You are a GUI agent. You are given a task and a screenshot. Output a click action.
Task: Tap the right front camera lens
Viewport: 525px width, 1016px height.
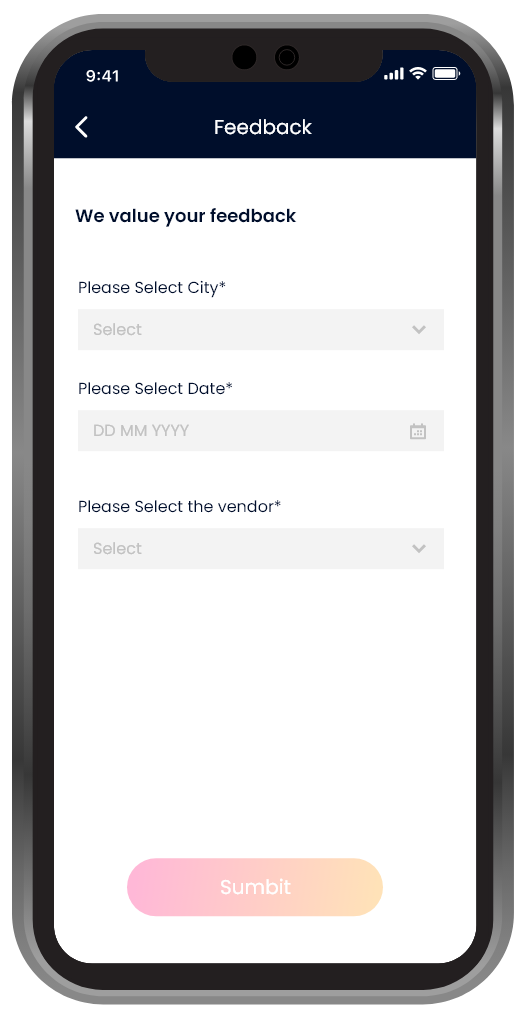click(x=286, y=58)
